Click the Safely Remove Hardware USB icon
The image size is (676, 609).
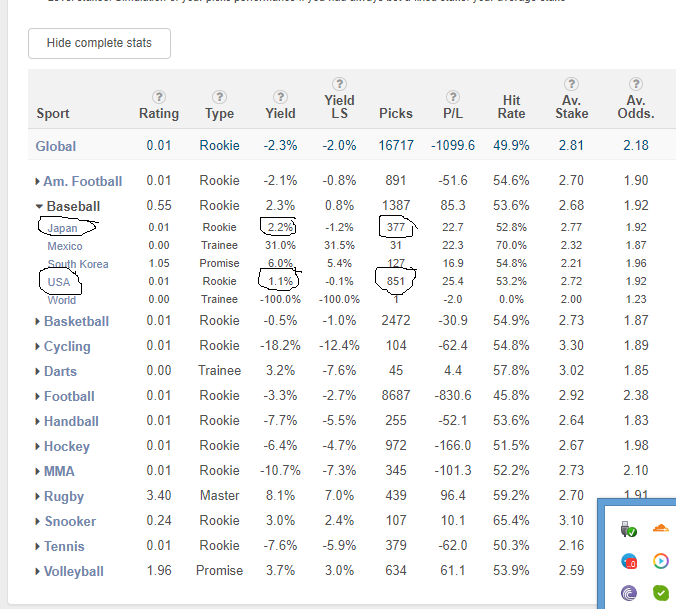[627, 528]
